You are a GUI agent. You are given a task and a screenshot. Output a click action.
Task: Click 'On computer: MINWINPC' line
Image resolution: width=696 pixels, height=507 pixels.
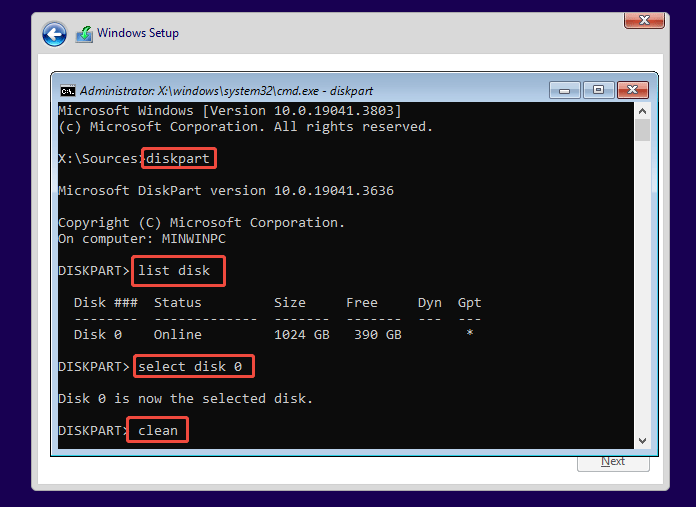(142, 239)
